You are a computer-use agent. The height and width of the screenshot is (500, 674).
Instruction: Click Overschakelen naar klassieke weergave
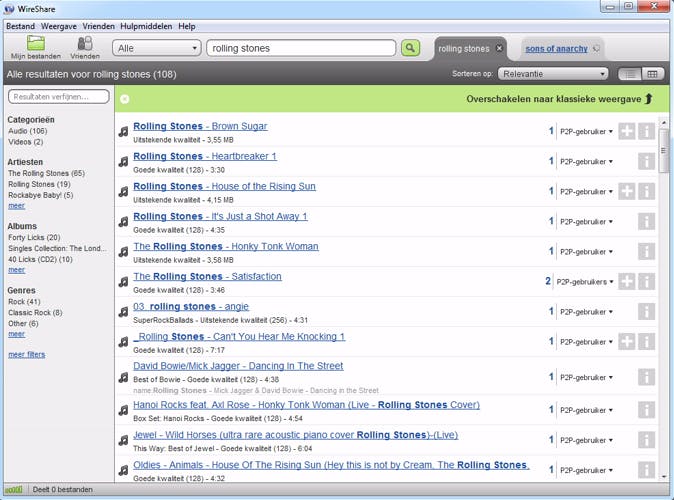tap(560, 99)
